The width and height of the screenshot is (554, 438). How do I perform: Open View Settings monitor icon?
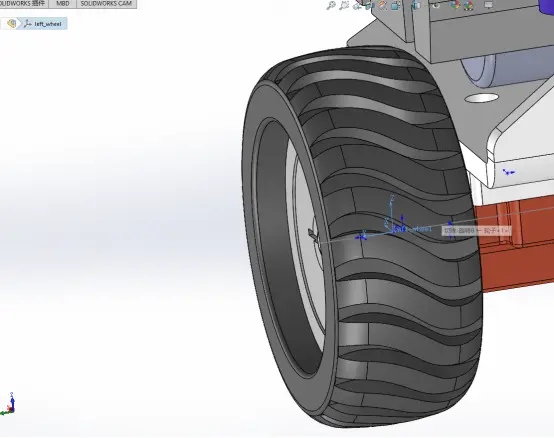coord(489,5)
